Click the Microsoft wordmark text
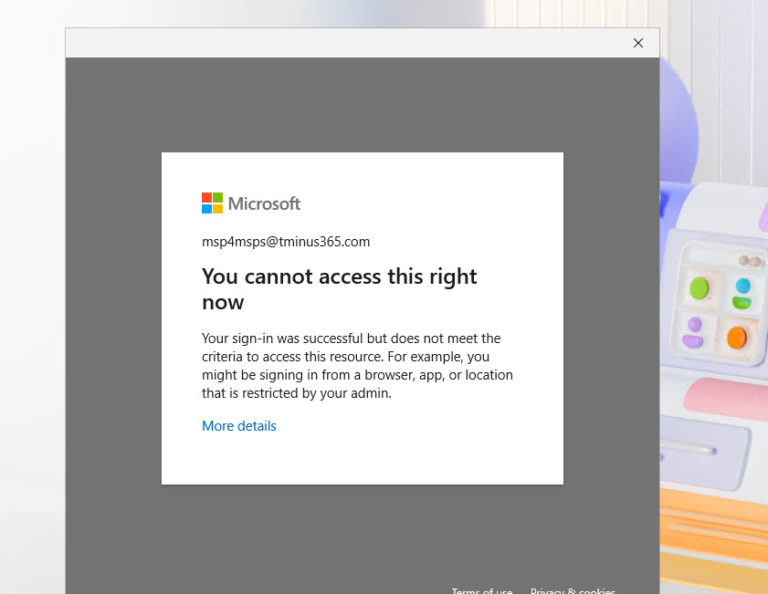 (x=264, y=203)
